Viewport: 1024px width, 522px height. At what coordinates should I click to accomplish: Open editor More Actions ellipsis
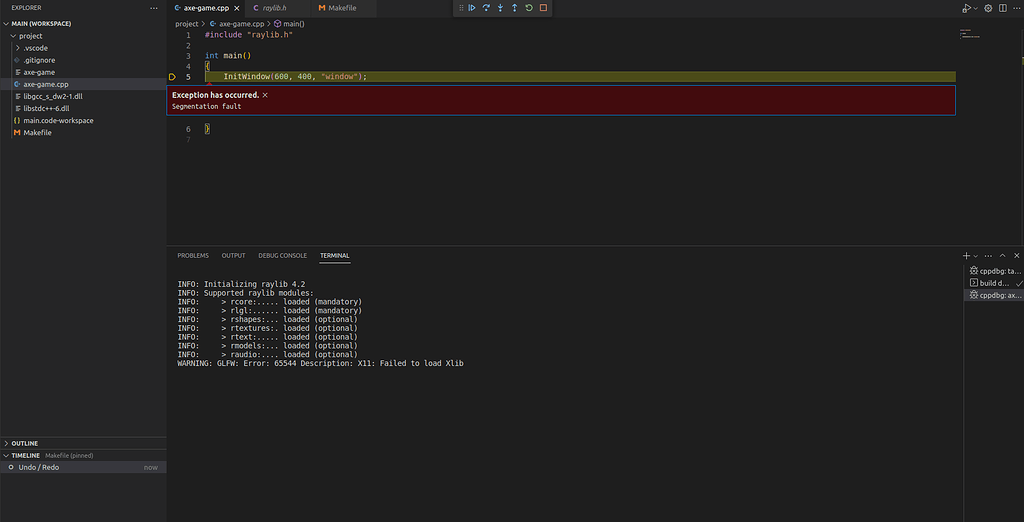[1017, 8]
